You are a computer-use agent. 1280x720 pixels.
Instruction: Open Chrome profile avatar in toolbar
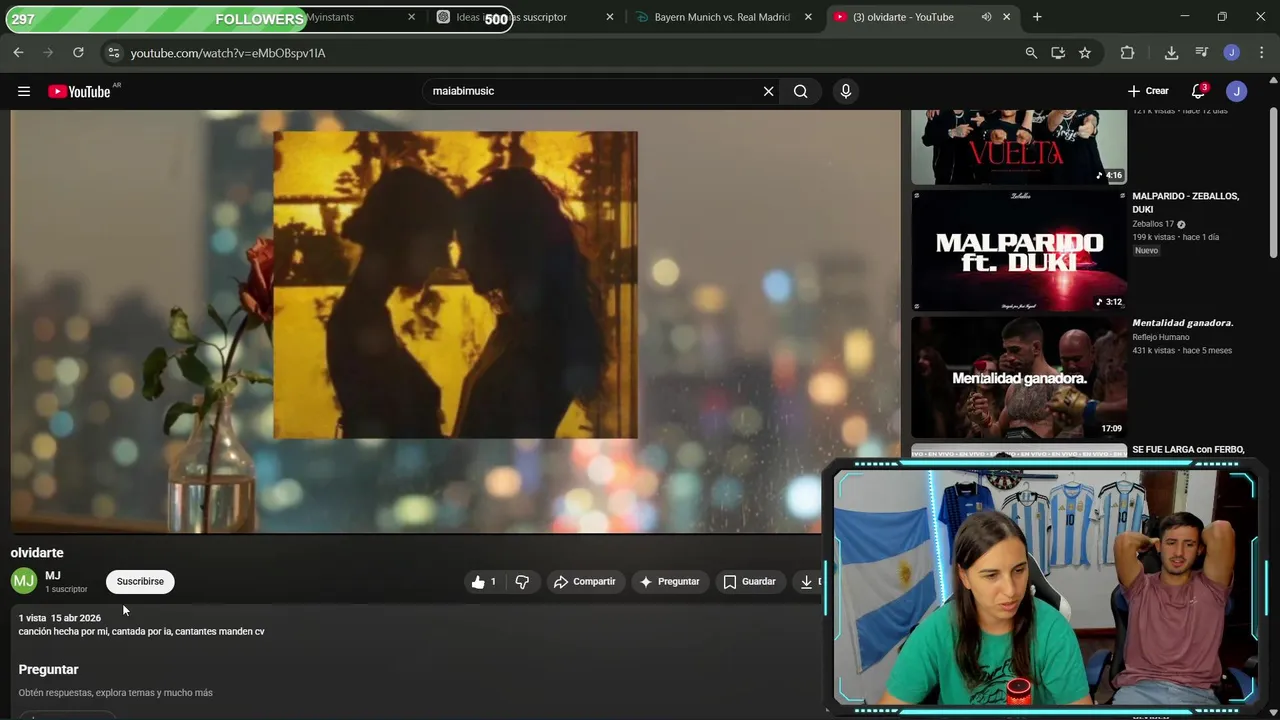1232,53
